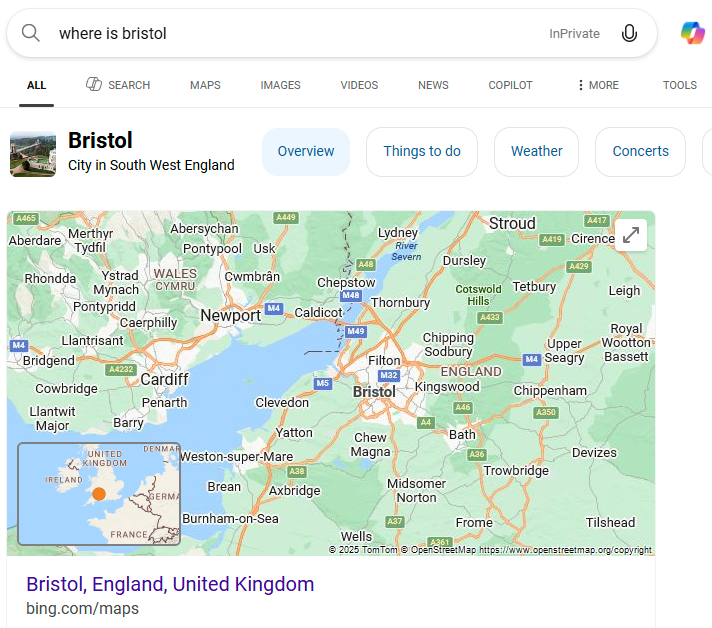
Task: Click the M32 motorway shield on map
Action: click(389, 376)
